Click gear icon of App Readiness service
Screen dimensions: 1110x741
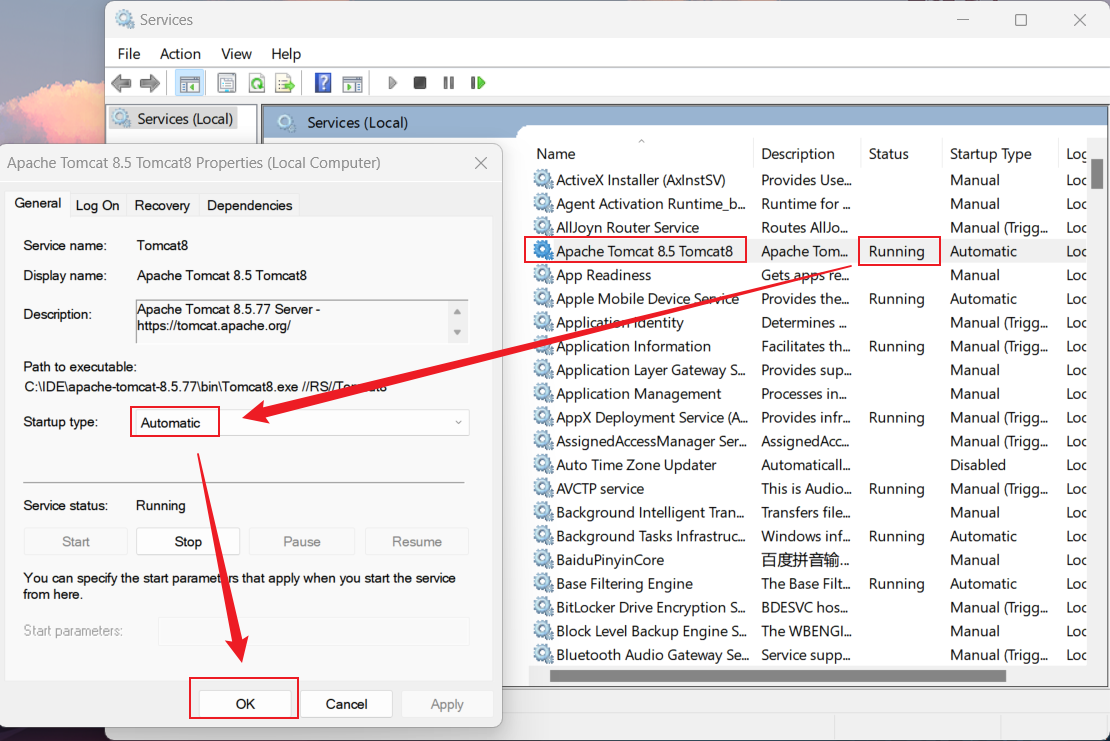(543, 275)
